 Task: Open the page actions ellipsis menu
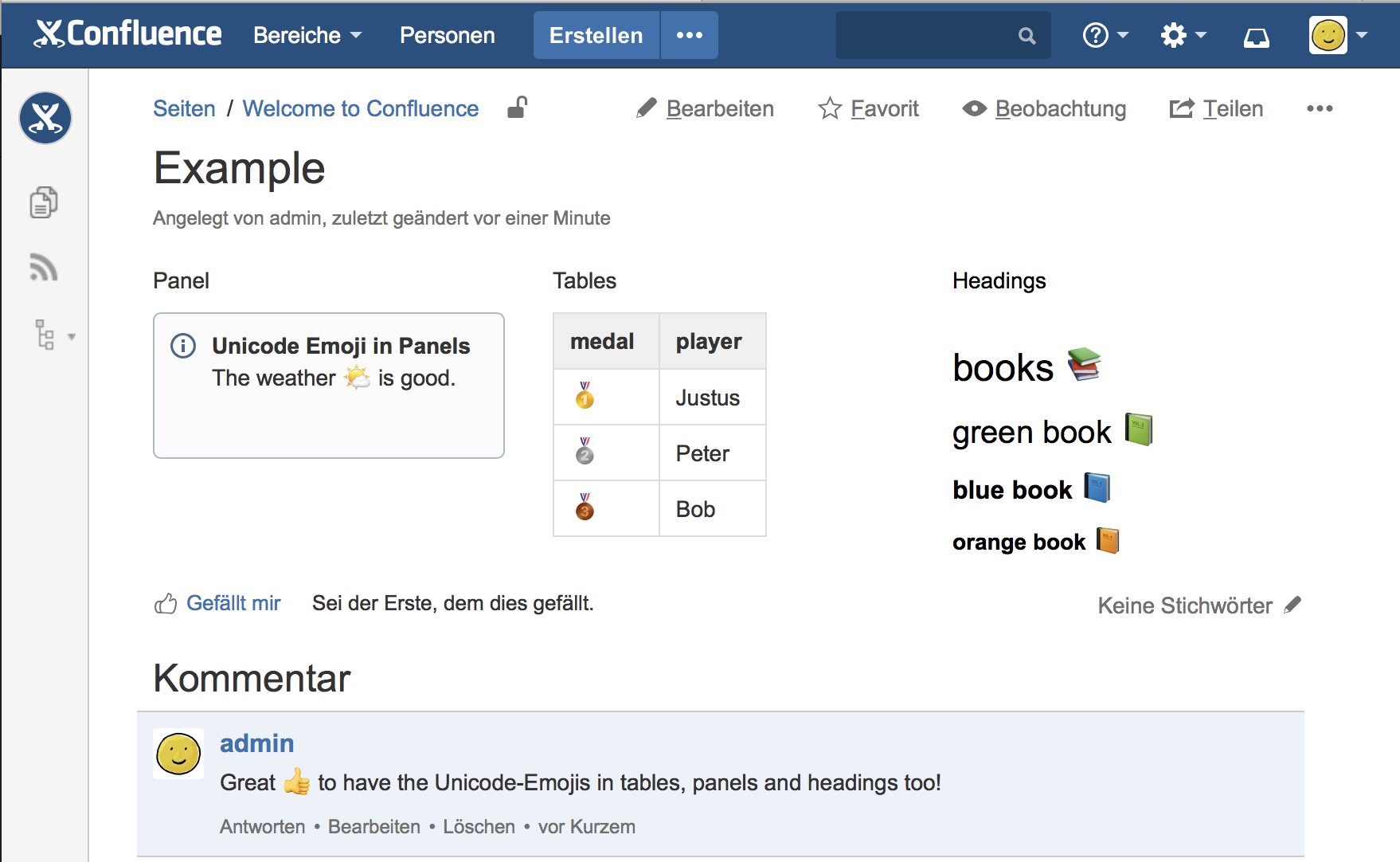pos(1319,108)
